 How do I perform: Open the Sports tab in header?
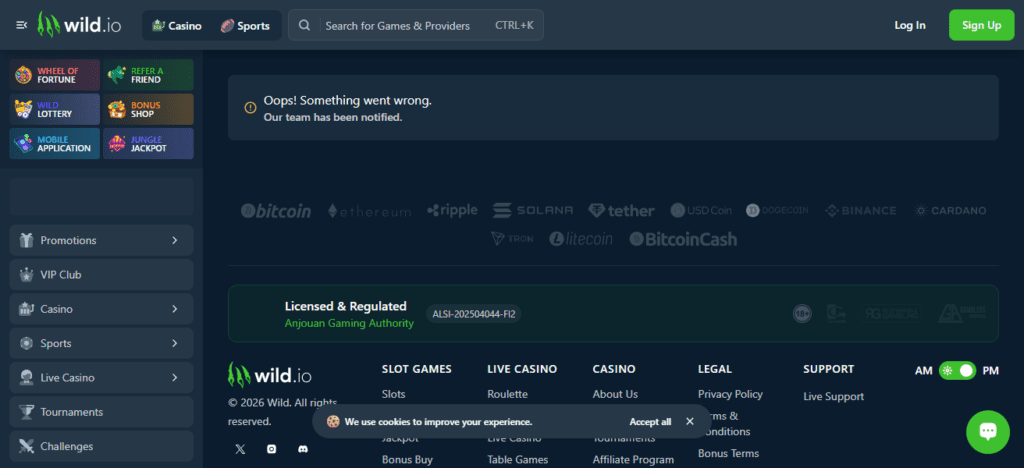pos(245,25)
